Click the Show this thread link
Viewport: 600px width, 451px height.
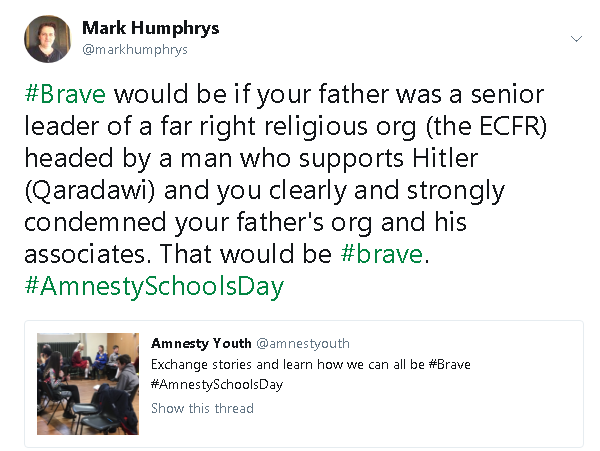(202, 408)
